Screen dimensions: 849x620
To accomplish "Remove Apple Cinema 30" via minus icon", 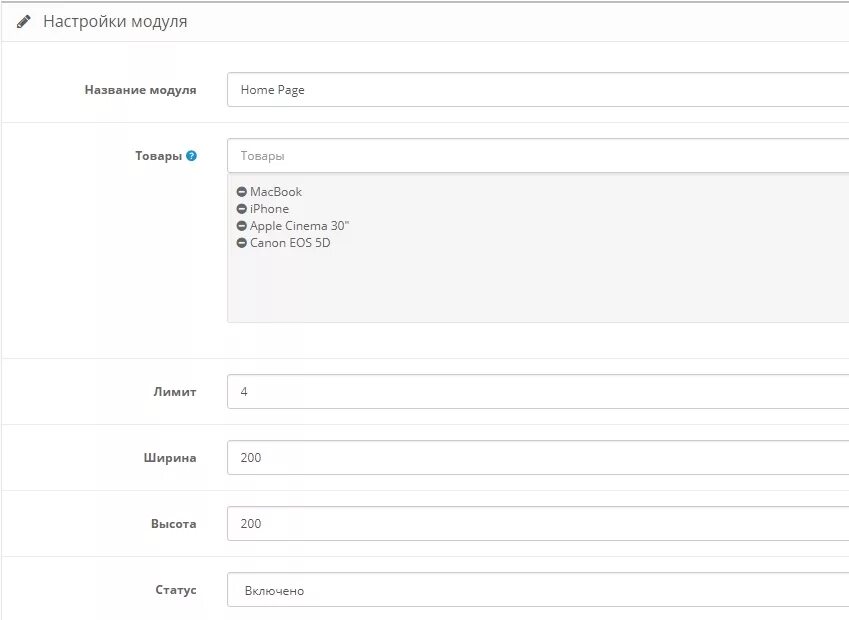I will point(241,226).
